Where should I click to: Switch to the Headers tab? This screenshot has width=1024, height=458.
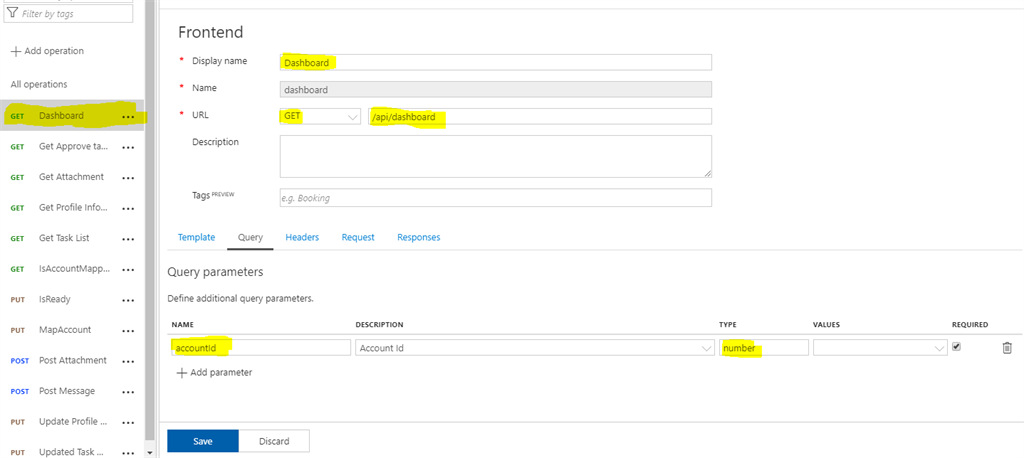pyautogui.click(x=302, y=237)
